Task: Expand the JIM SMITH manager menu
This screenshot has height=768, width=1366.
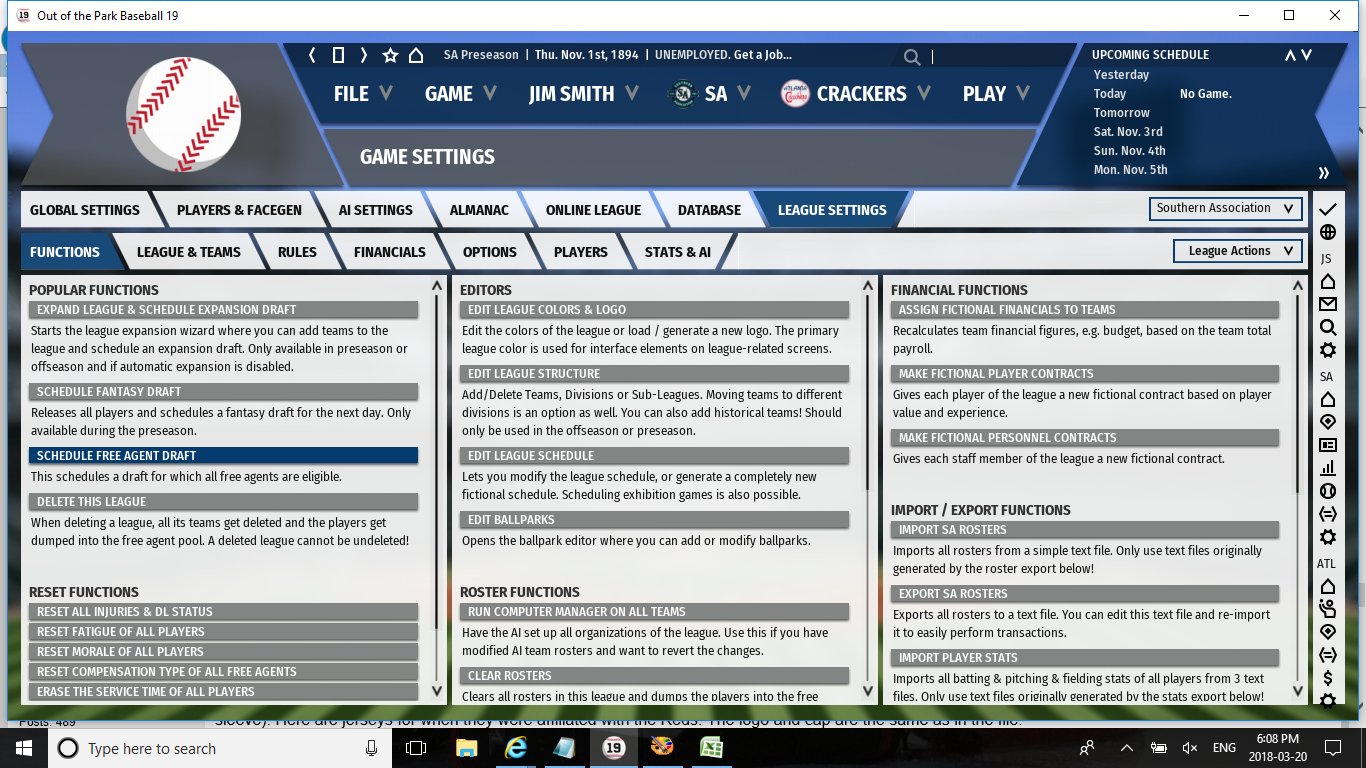Action: click(584, 93)
